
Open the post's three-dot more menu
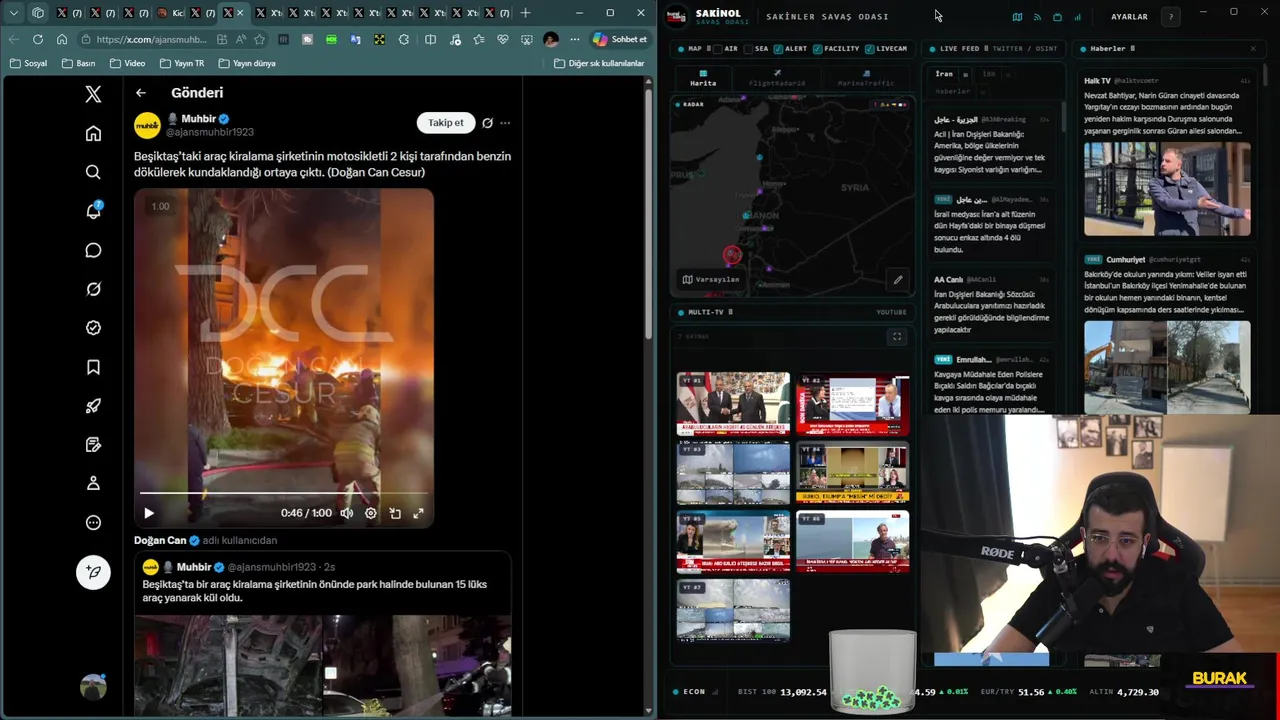(x=505, y=123)
